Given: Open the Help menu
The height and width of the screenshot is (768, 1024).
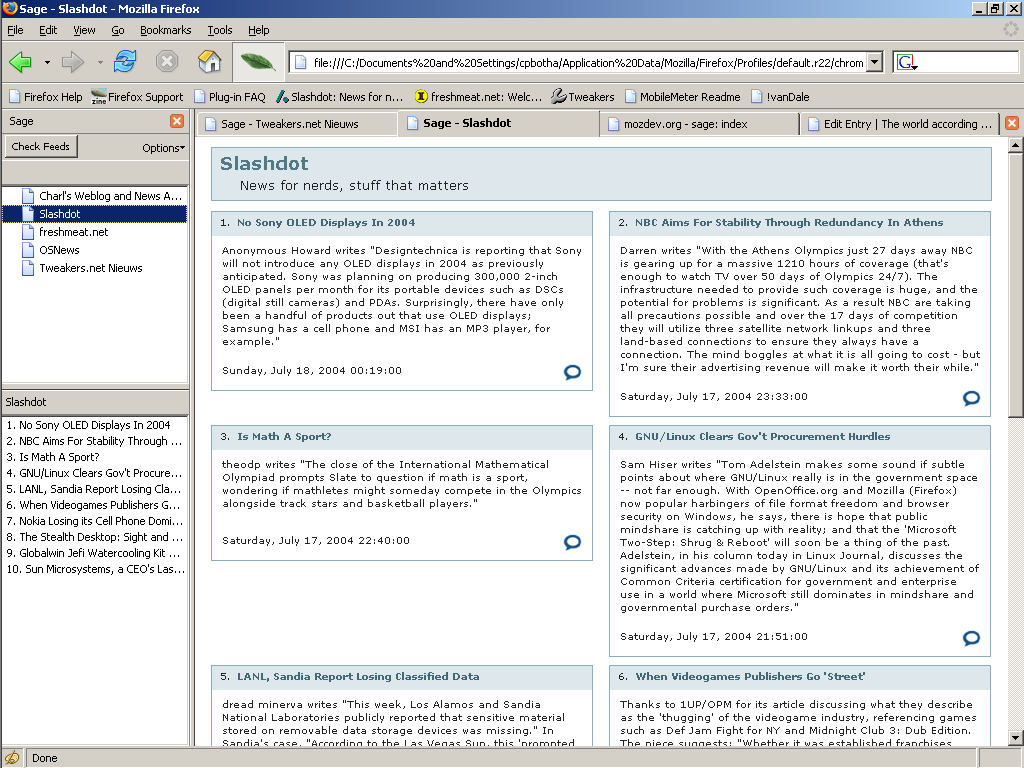Looking at the screenshot, I should pos(259,30).
